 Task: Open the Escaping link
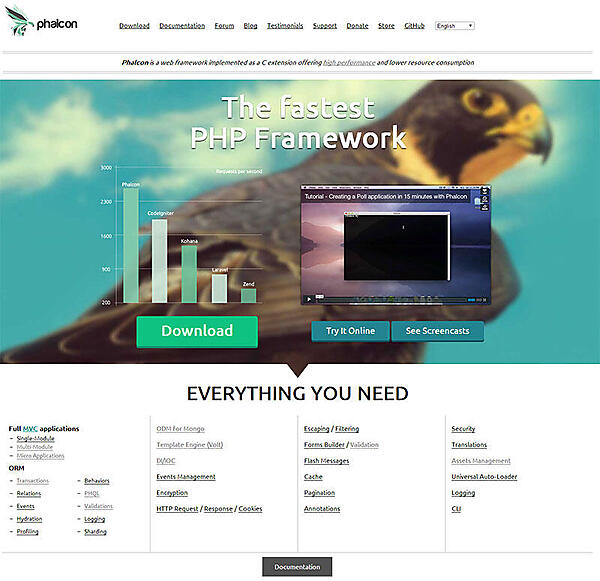pyautogui.click(x=316, y=429)
